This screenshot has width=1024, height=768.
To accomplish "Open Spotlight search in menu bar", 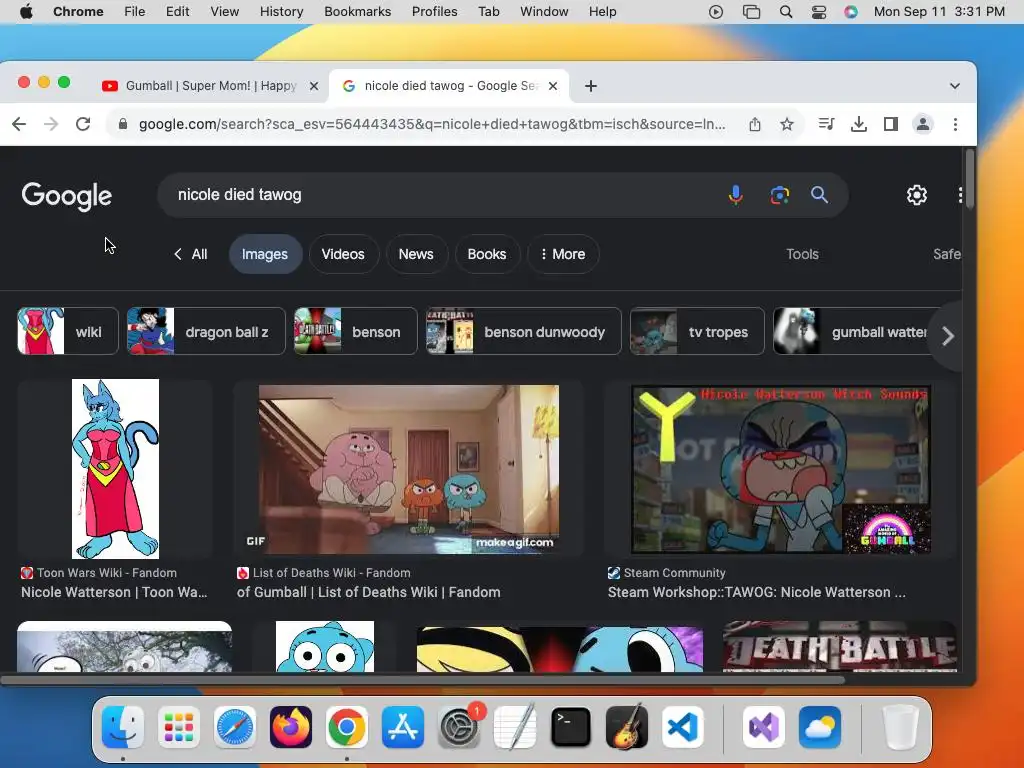I will point(786,12).
